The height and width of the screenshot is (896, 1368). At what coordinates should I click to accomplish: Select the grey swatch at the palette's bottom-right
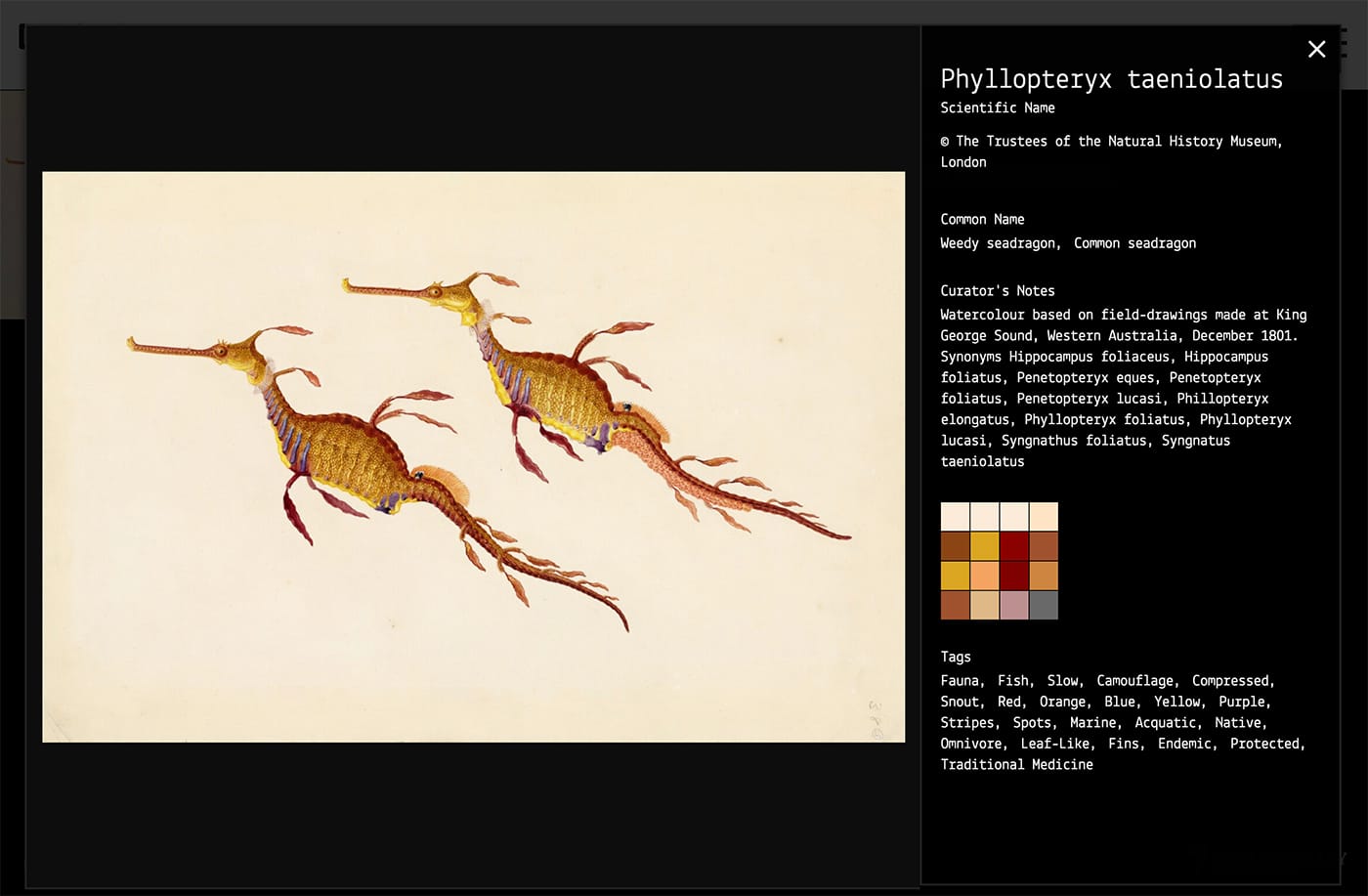[1045, 606]
